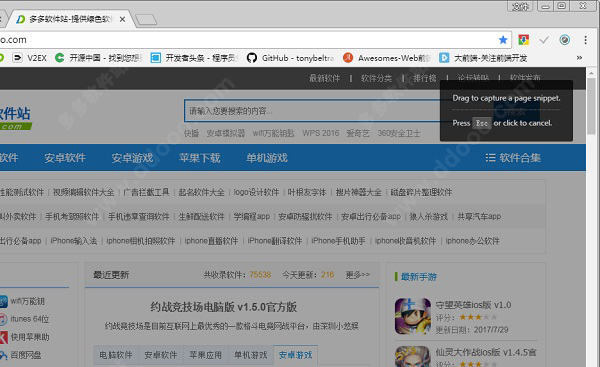Open 约战竞技场电脑版 v1.5.0官方版 article
The image size is (600, 367).
point(223,307)
